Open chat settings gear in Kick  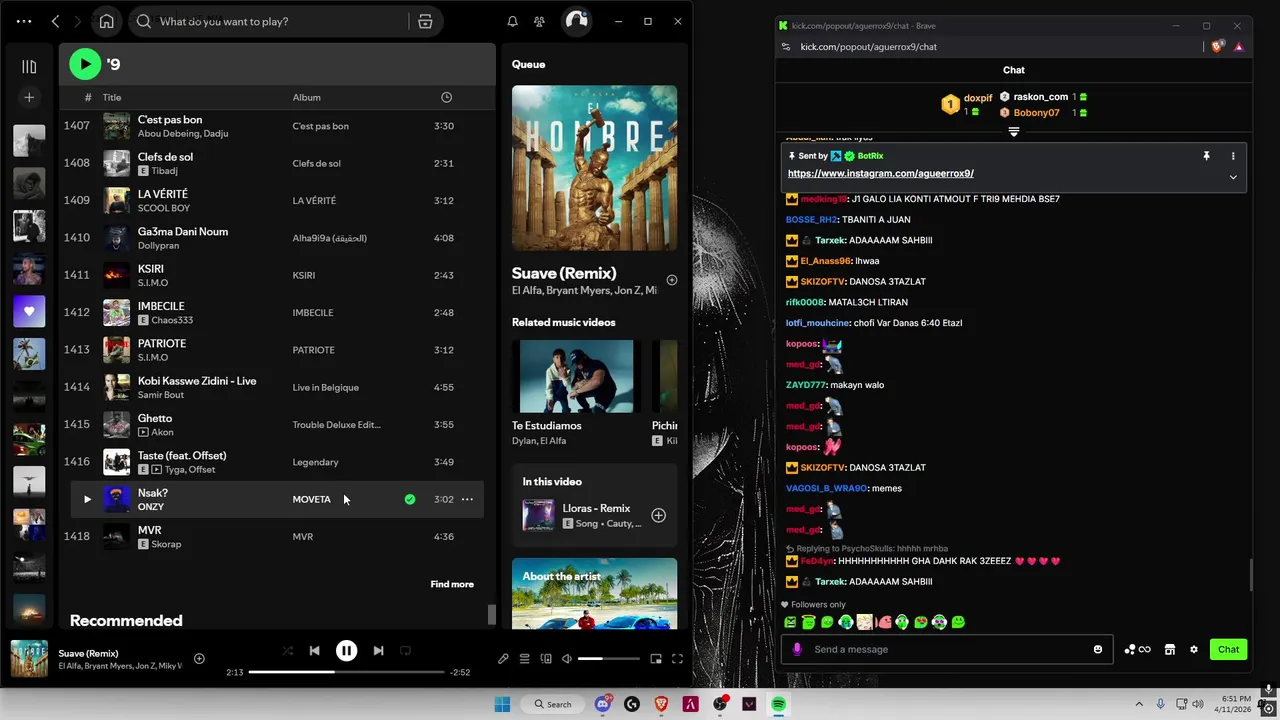(1193, 649)
